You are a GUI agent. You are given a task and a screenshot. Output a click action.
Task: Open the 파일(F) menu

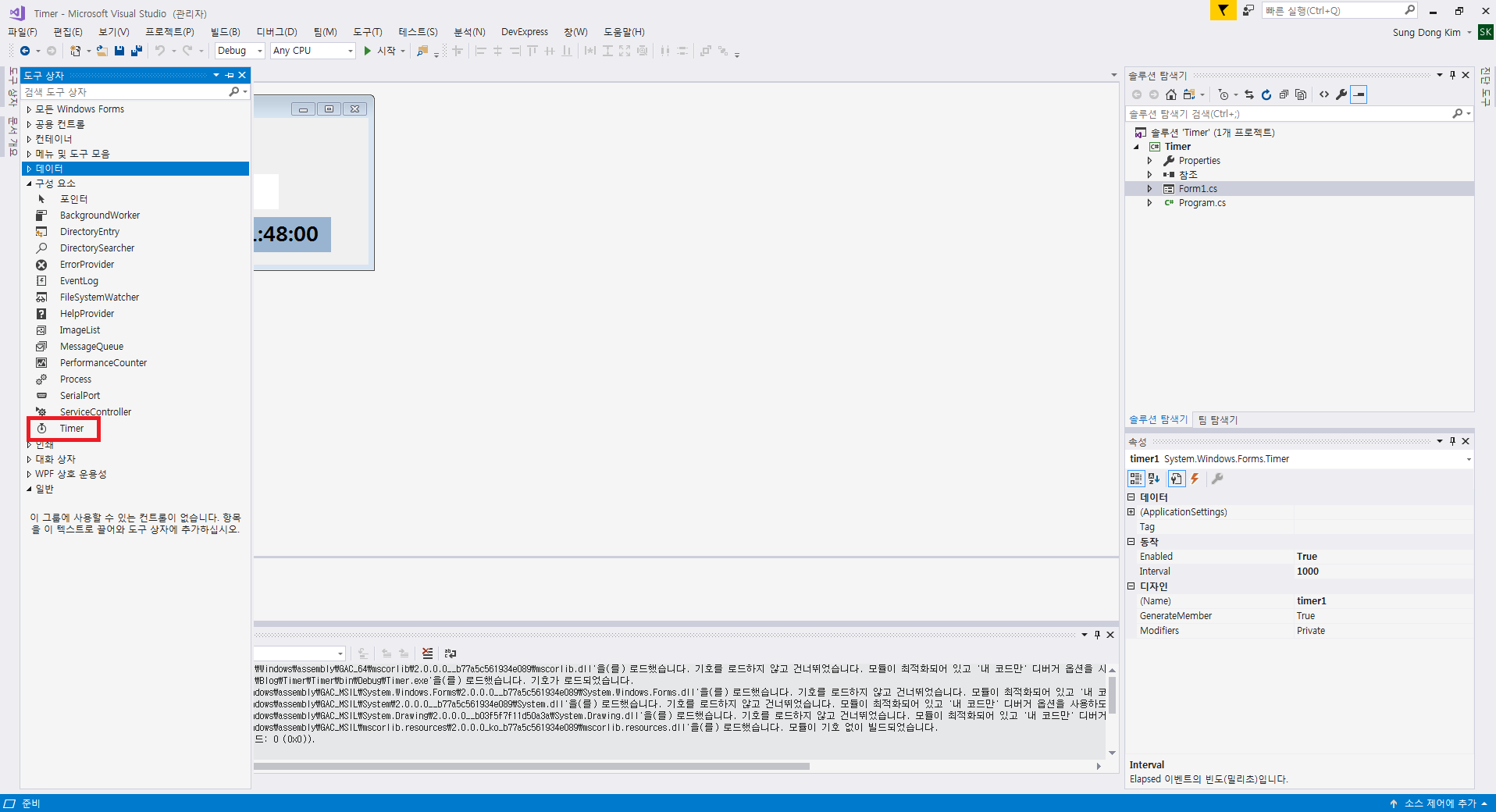(x=22, y=32)
